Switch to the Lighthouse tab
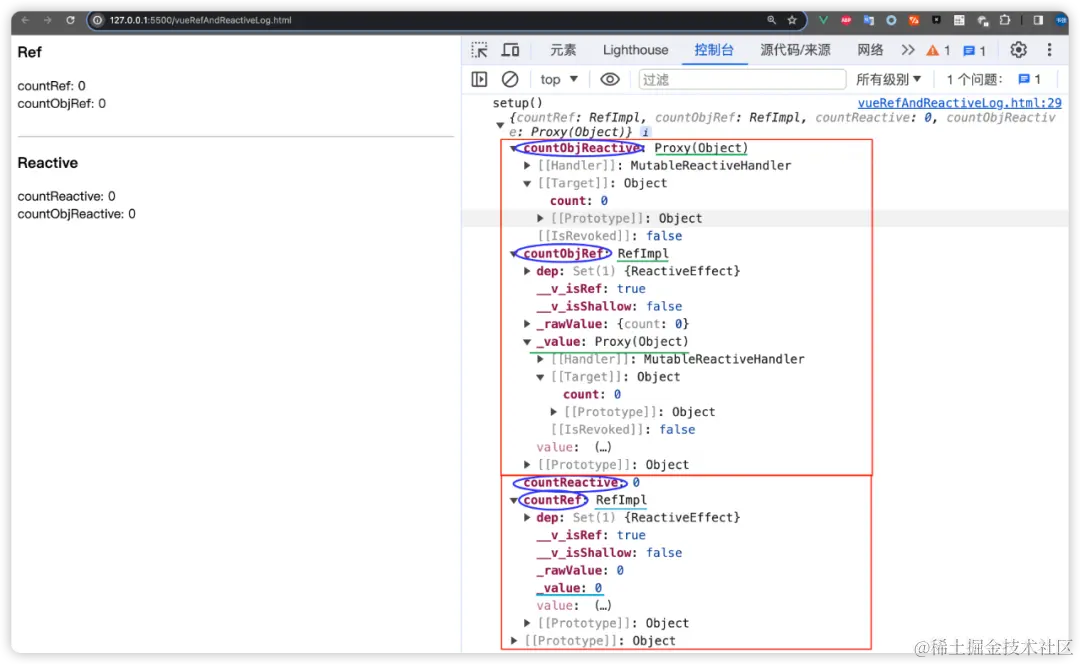 click(635, 50)
